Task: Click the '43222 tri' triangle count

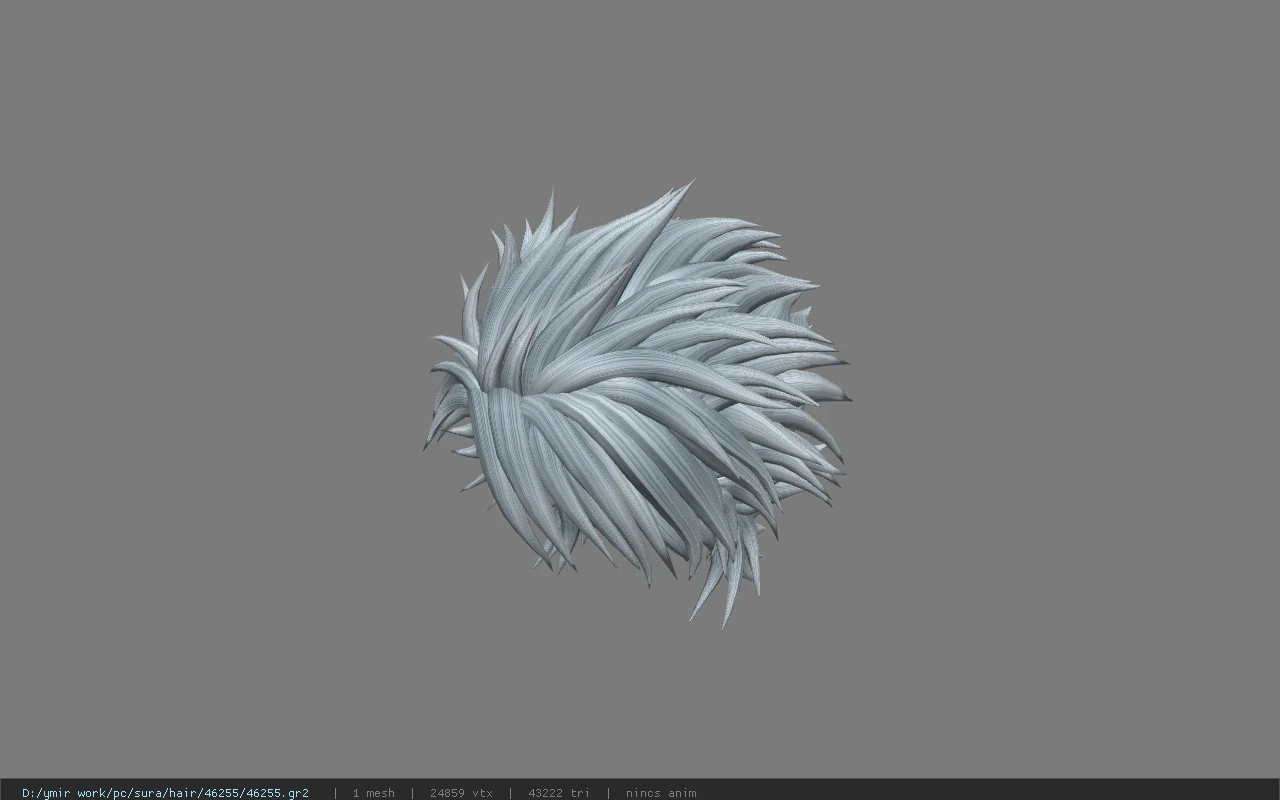Action: tap(559, 793)
